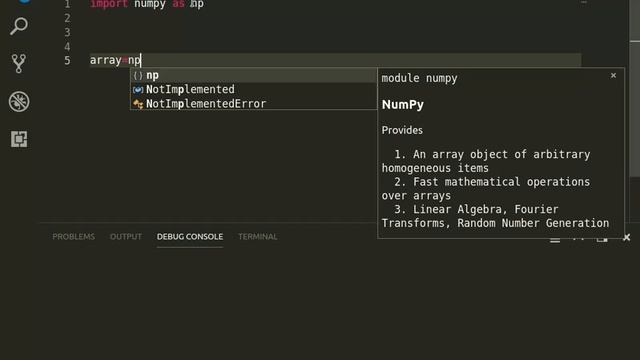The image size is (640, 360).
Task: Switch to the DEBUG CONSOLE tab
Action: click(x=190, y=237)
